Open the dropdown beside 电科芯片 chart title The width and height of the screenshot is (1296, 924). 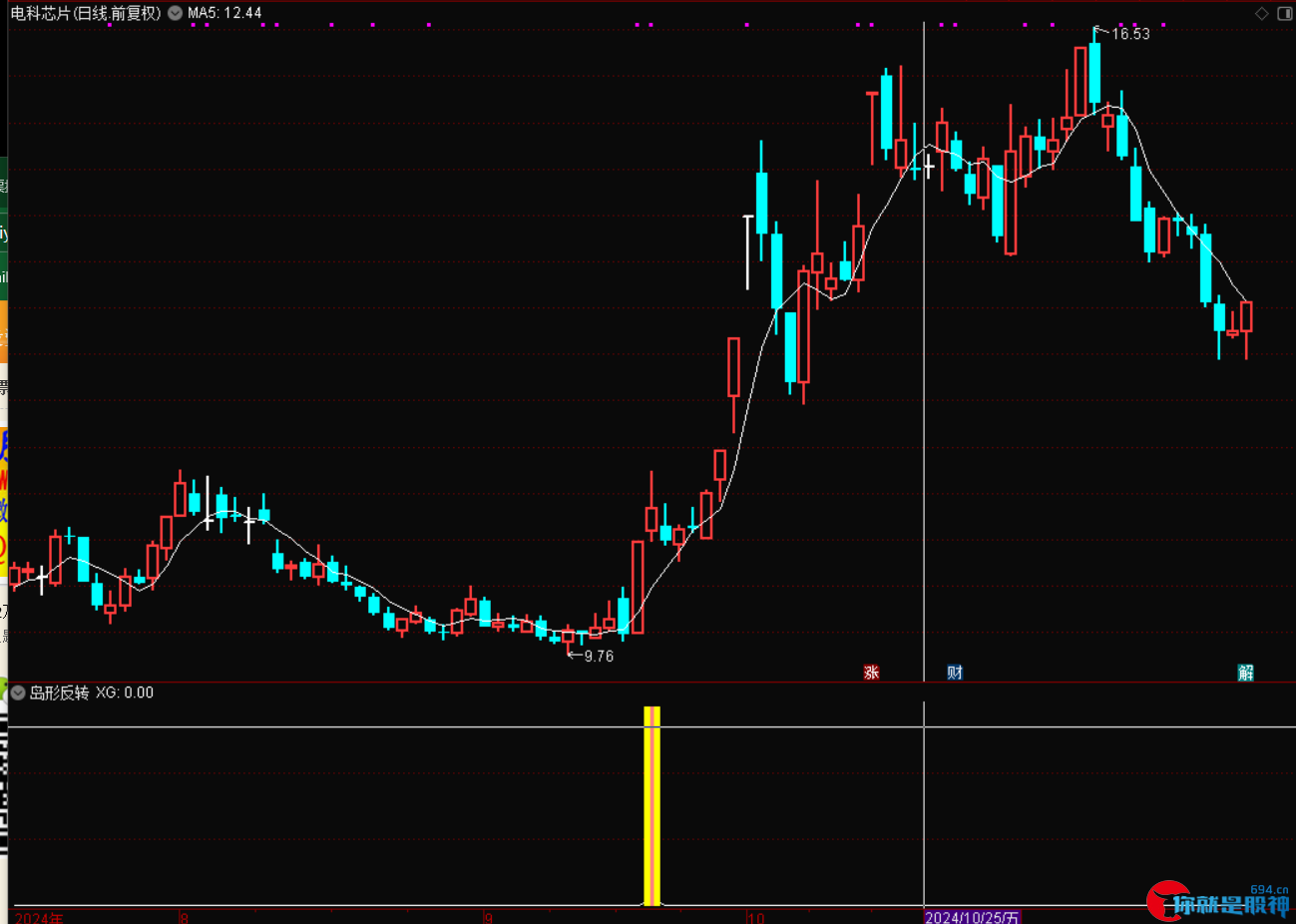(175, 13)
